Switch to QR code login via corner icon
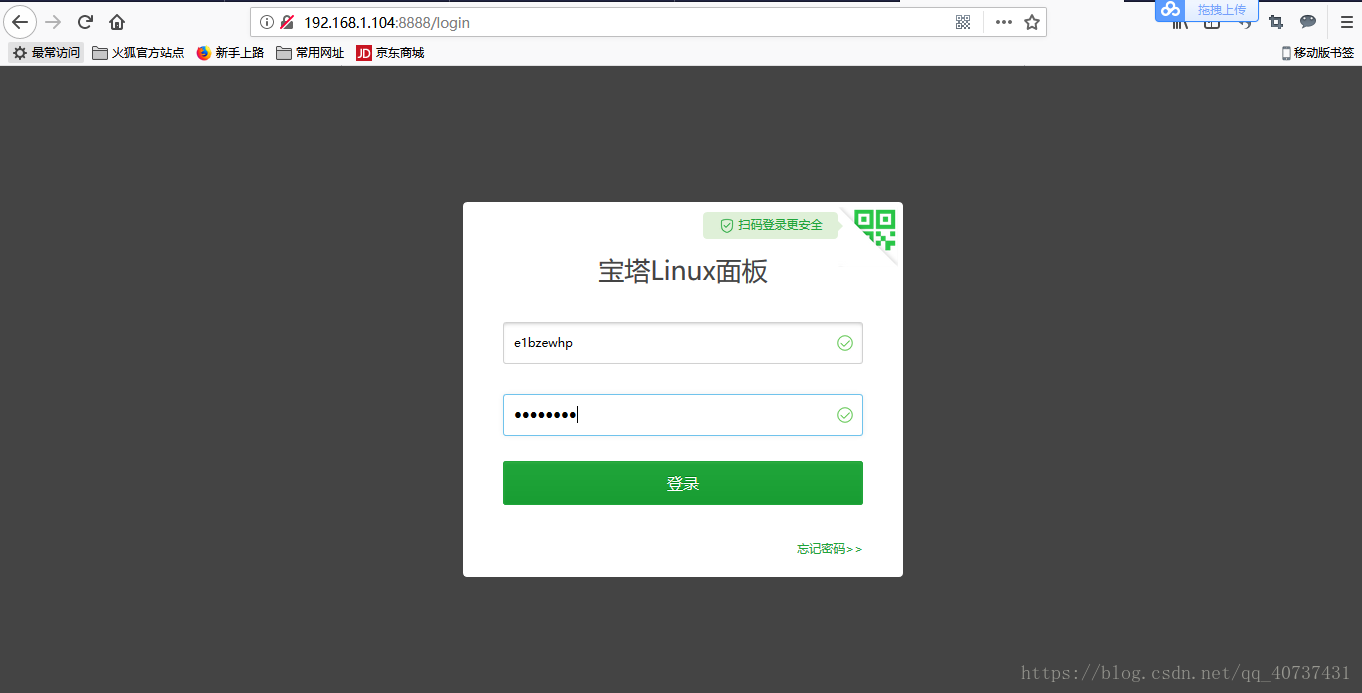This screenshot has width=1362, height=693. tap(875, 229)
